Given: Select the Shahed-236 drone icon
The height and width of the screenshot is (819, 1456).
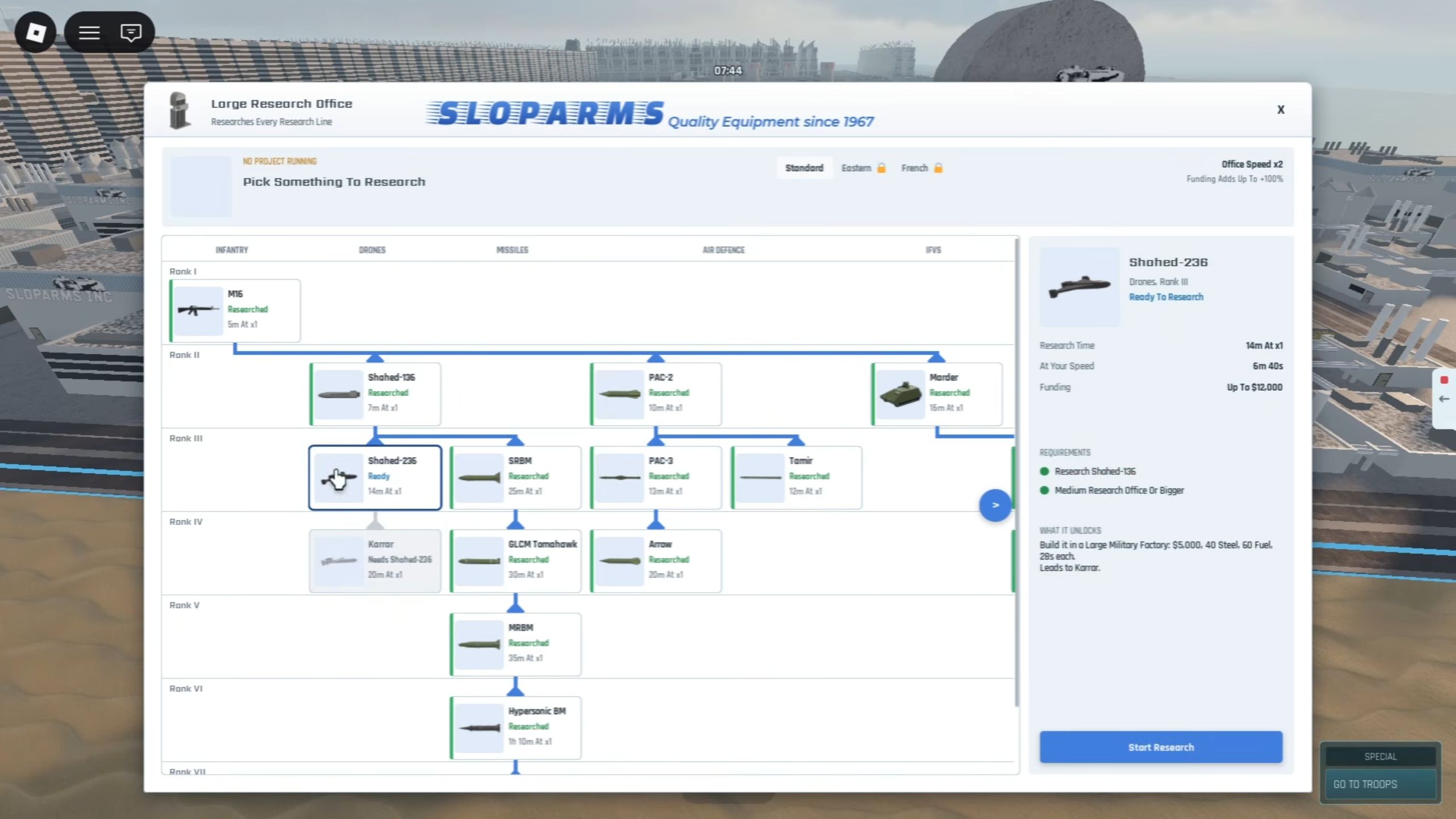Looking at the screenshot, I should click(339, 478).
